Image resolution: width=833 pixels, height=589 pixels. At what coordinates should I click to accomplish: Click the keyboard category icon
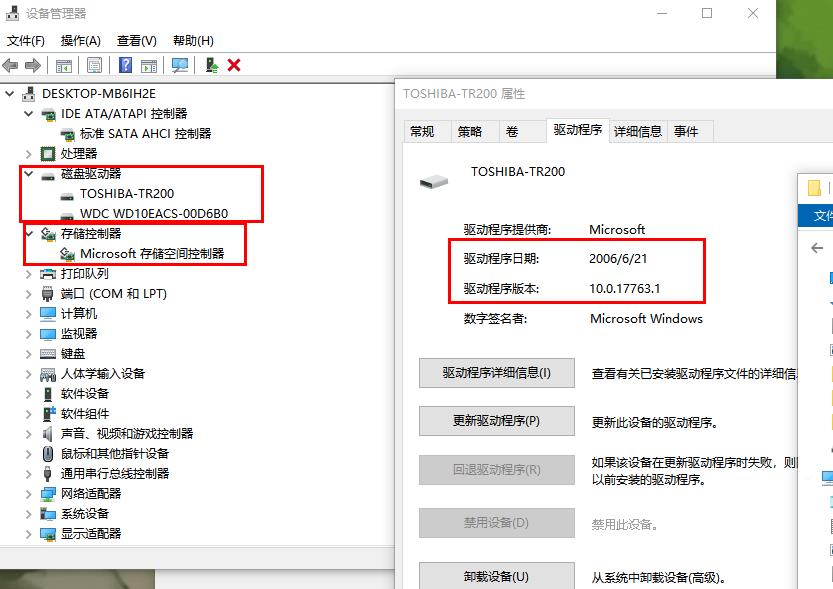click(x=48, y=354)
